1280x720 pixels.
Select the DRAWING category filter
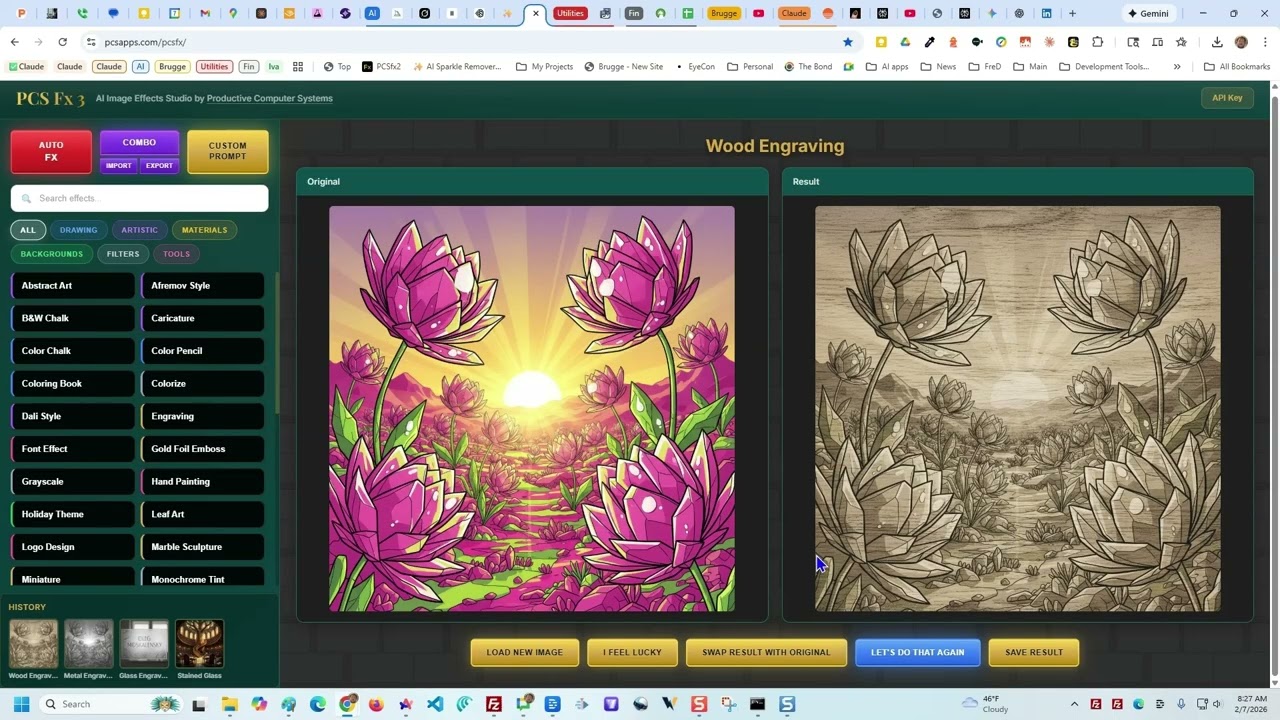[x=78, y=230]
